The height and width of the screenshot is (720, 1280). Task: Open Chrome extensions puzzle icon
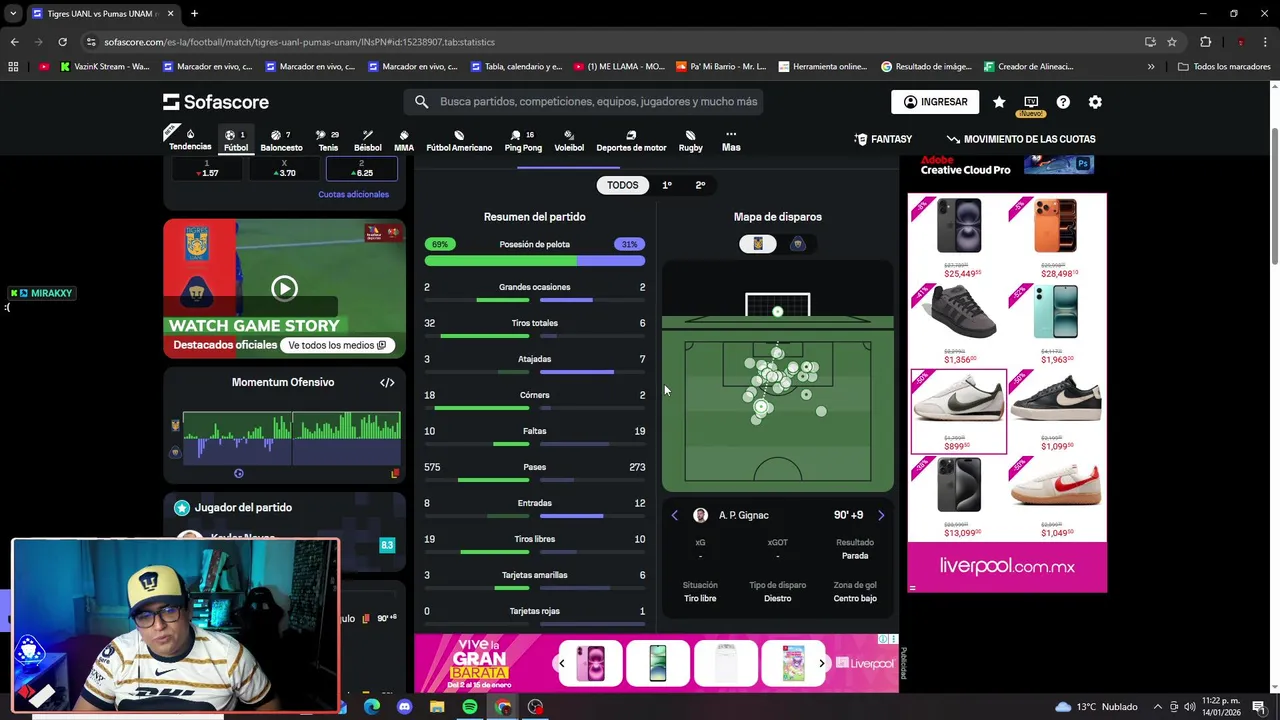(x=1205, y=42)
